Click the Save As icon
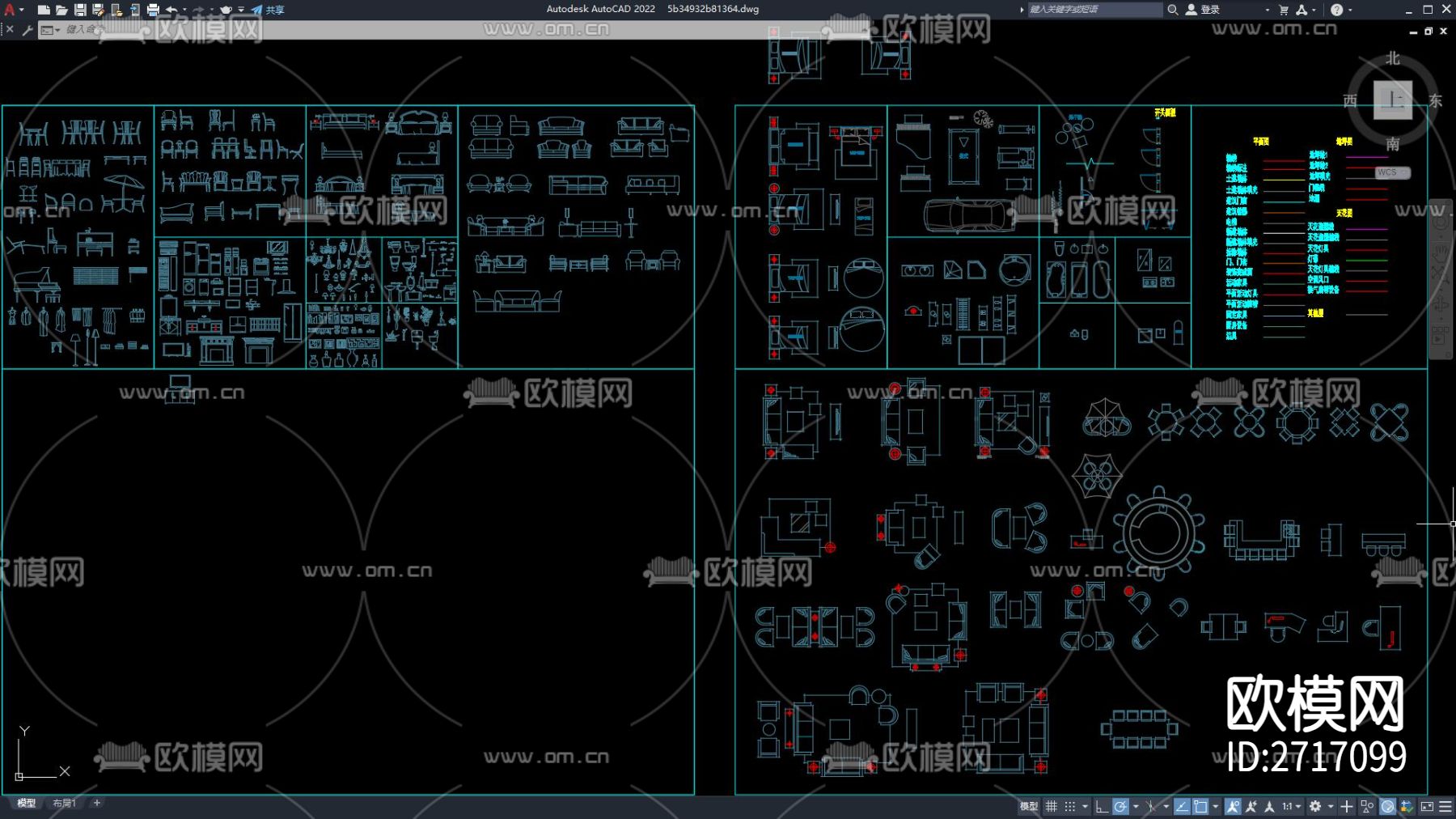Screen dimensions: 1456x819 click(98, 10)
